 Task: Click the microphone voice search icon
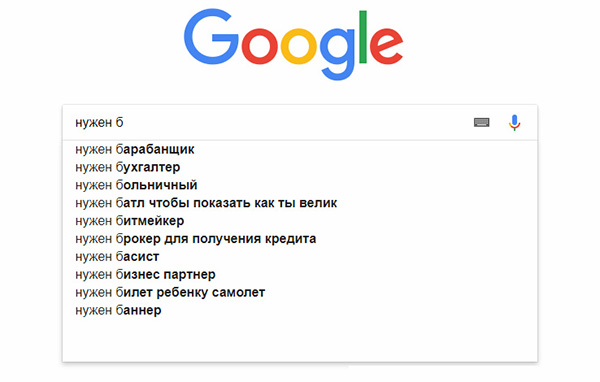pos(514,122)
